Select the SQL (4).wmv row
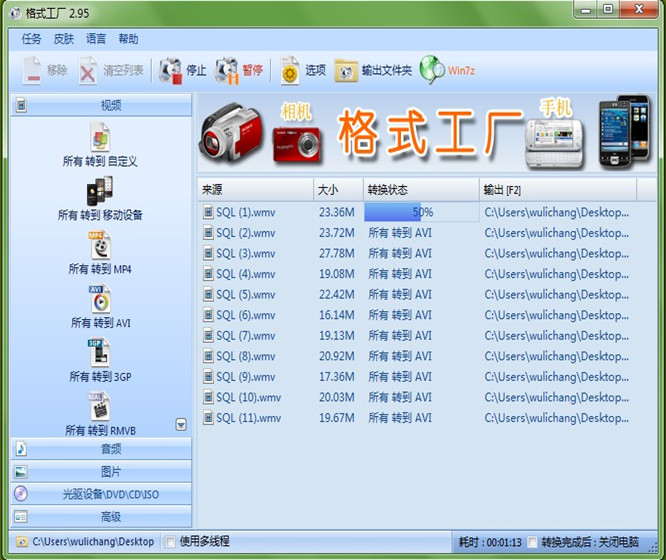This screenshot has height=560, width=666. [426, 274]
